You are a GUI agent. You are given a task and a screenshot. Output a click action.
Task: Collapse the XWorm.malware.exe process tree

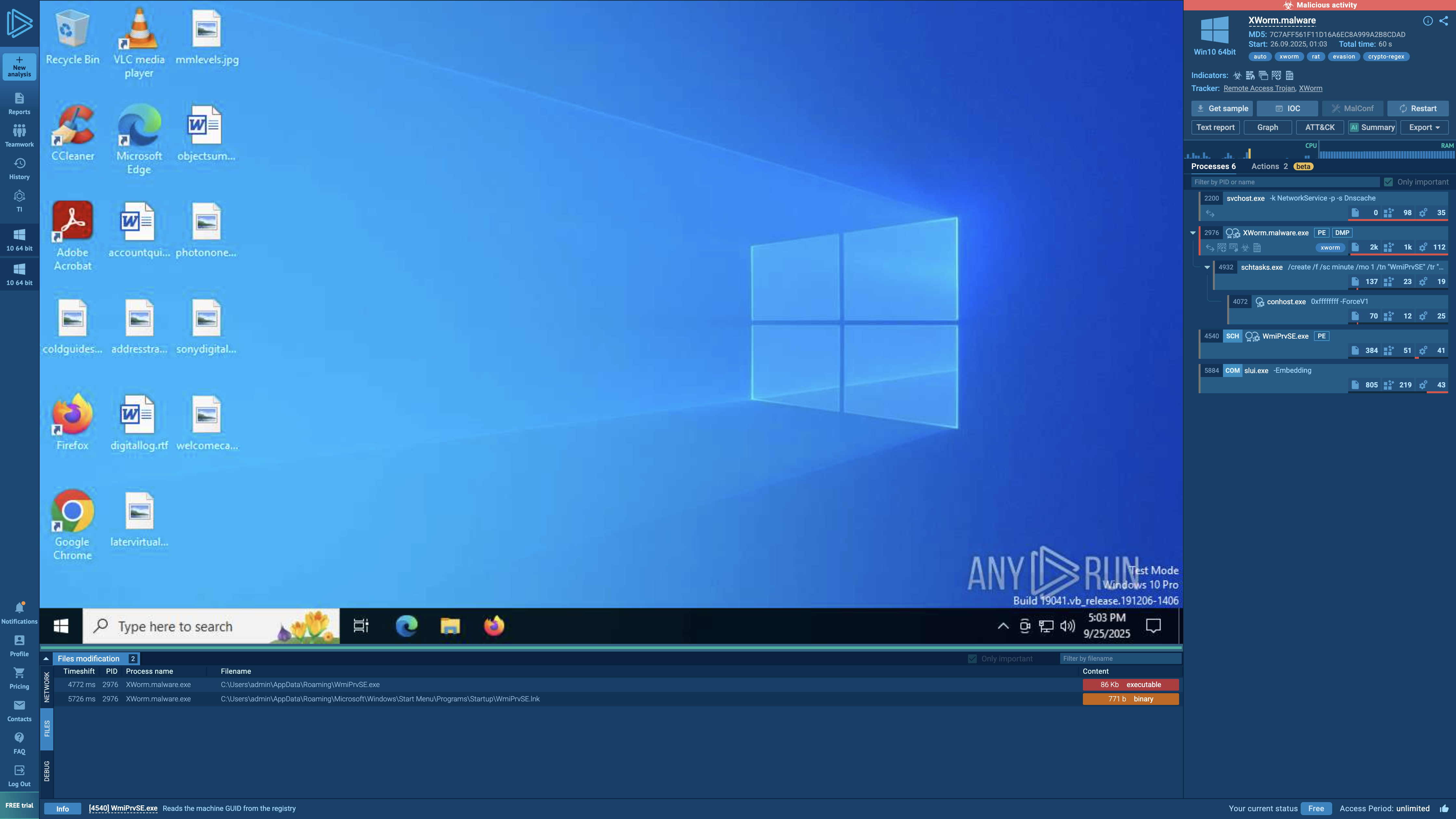coord(1193,233)
